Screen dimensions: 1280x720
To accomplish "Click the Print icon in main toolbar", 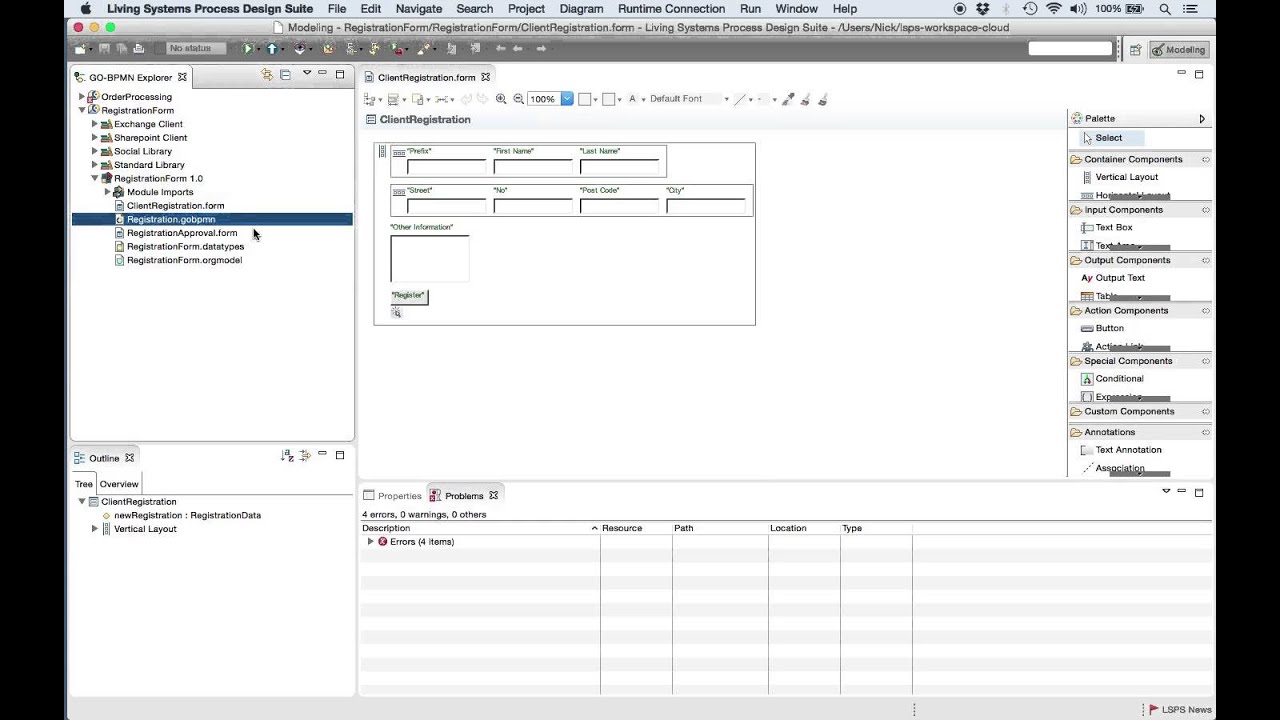I will (x=139, y=48).
